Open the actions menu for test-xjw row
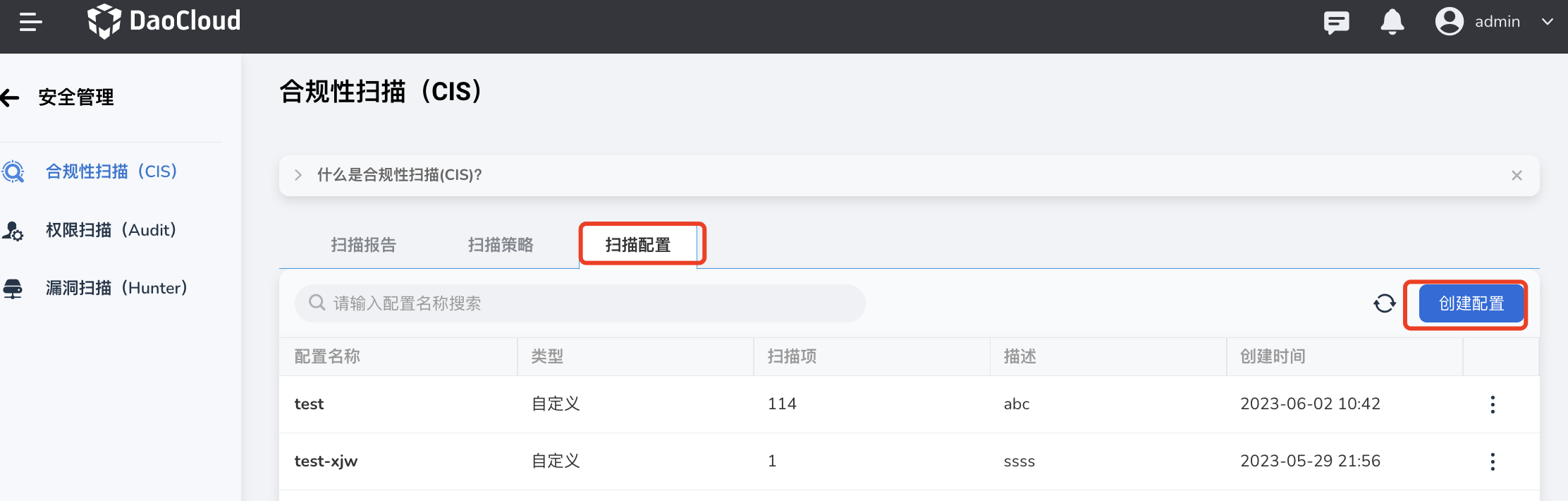 tap(1493, 461)
